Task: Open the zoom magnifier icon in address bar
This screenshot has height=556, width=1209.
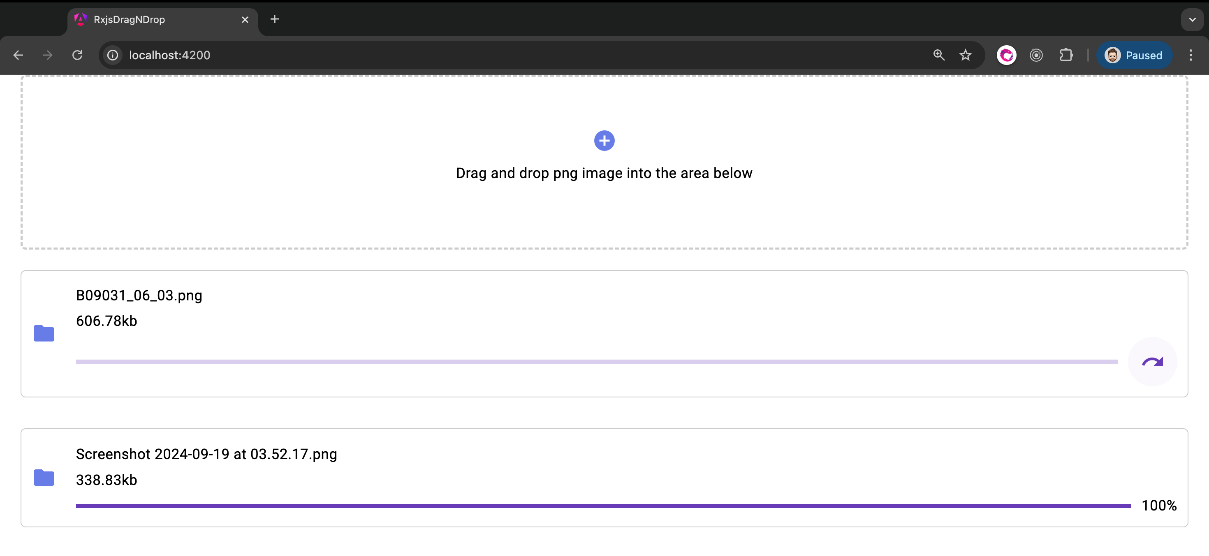Action: pos(939,55)
